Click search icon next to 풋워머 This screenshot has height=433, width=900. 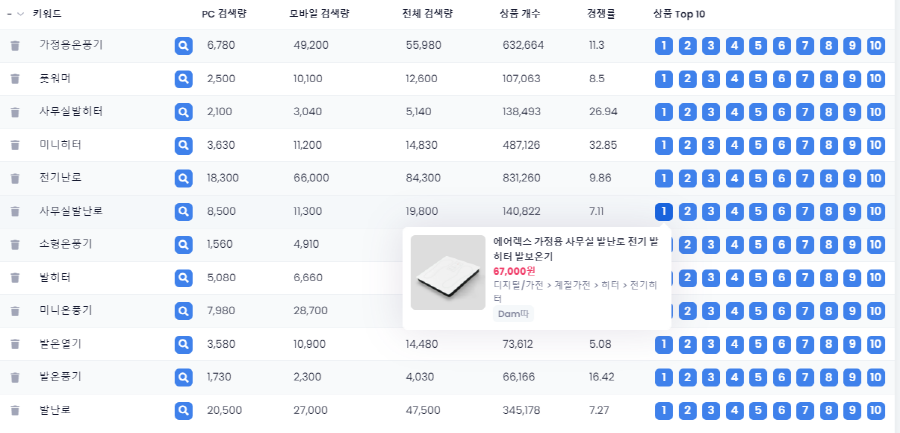(184, 79)
